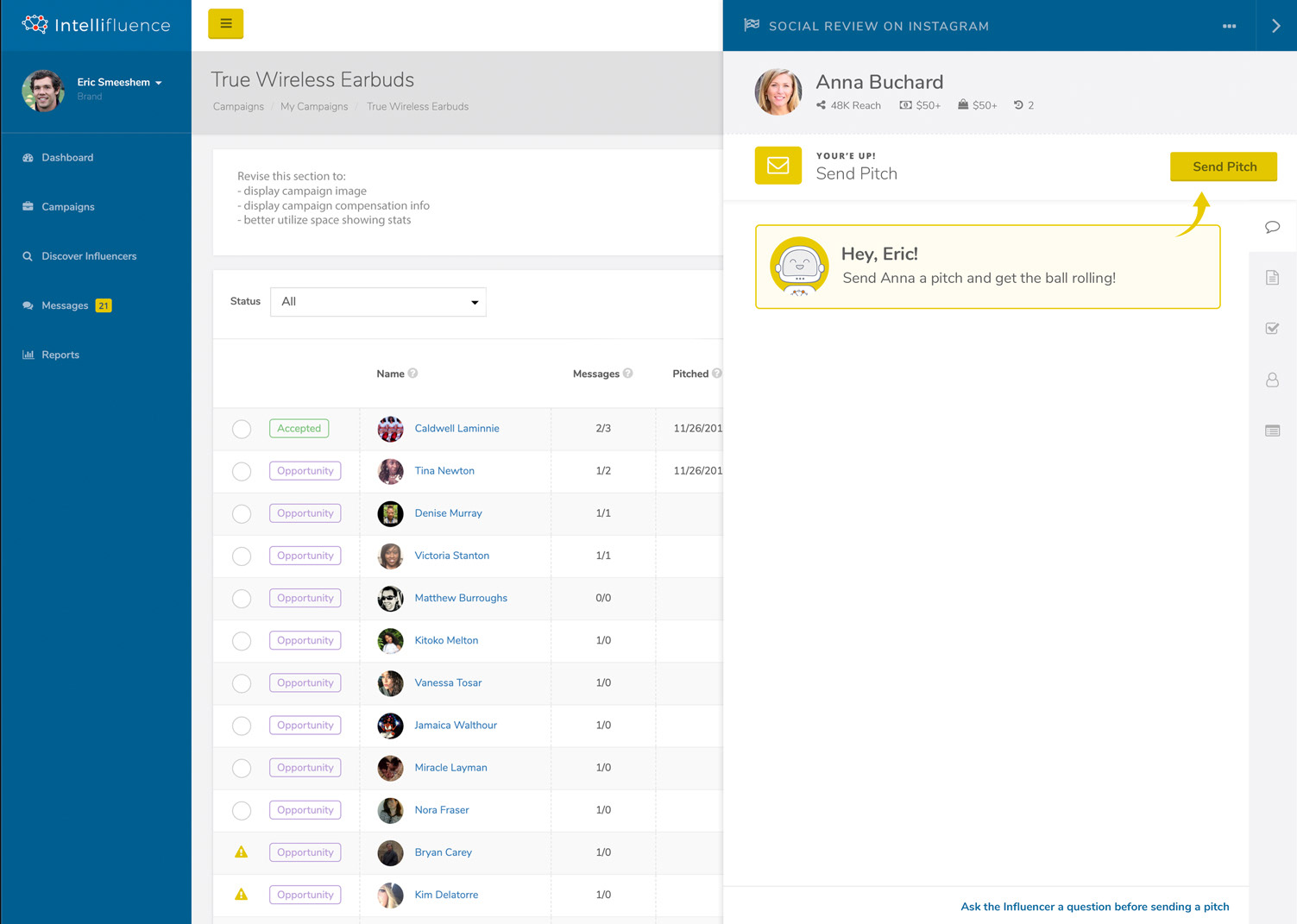Viewport: 1297px width, 924px height.
Task: Open the list card panel tab icon
Action: coord(1272,431)
